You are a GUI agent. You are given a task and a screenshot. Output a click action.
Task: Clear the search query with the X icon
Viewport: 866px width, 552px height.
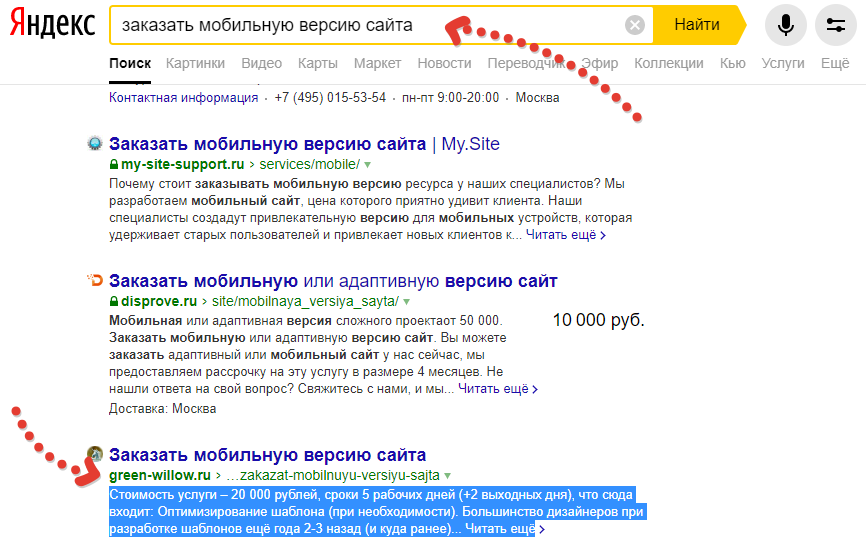(x=635, y=25)
